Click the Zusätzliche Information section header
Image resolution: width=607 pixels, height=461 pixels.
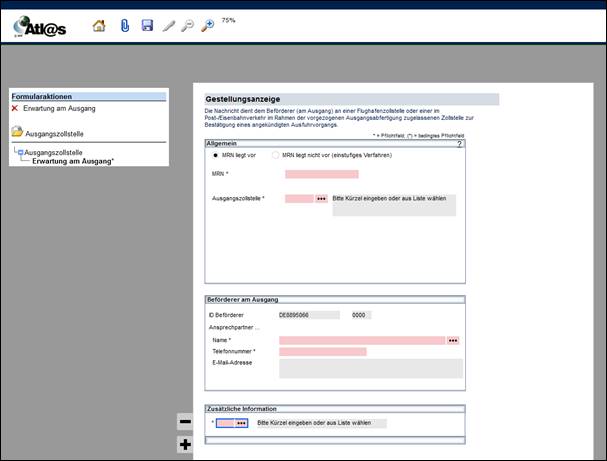[x=335, y=409]
